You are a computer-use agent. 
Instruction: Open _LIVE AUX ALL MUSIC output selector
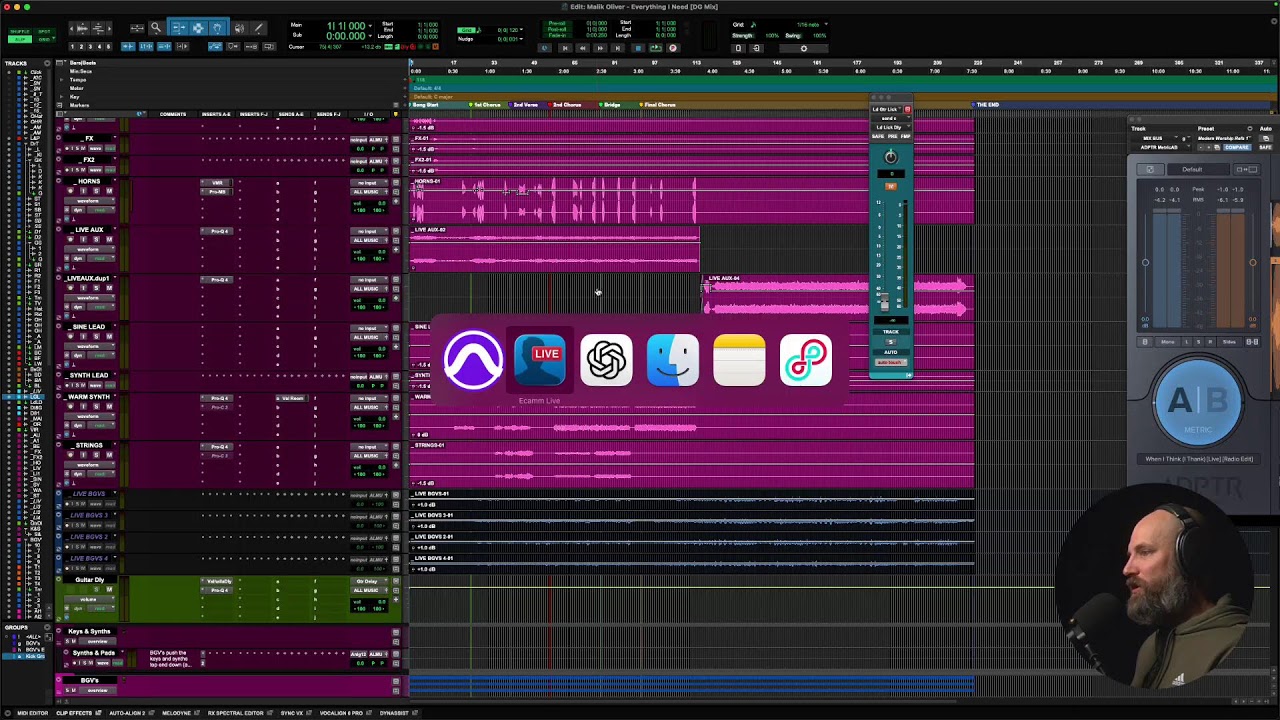tap(368, 240)
